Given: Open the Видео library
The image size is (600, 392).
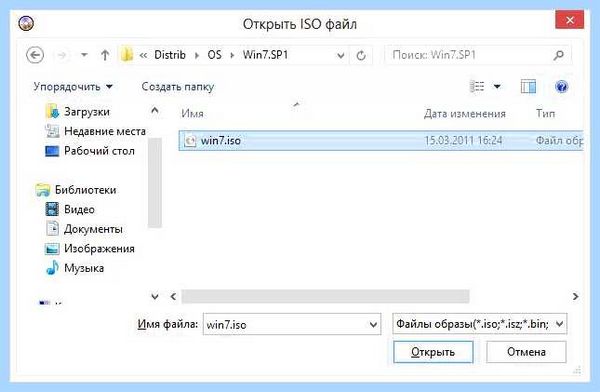Looking at the screenshot, I should pos(70,209).
